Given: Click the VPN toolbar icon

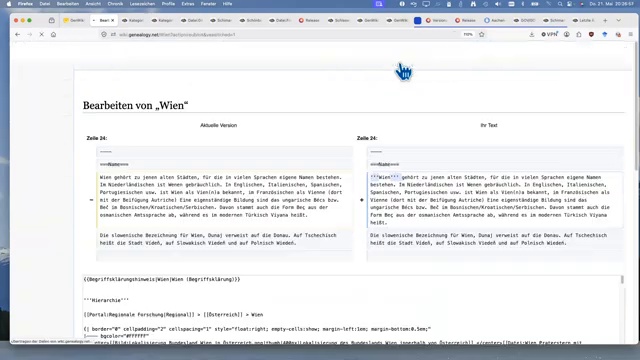Looking at the screenshot, I should [549, 35].
